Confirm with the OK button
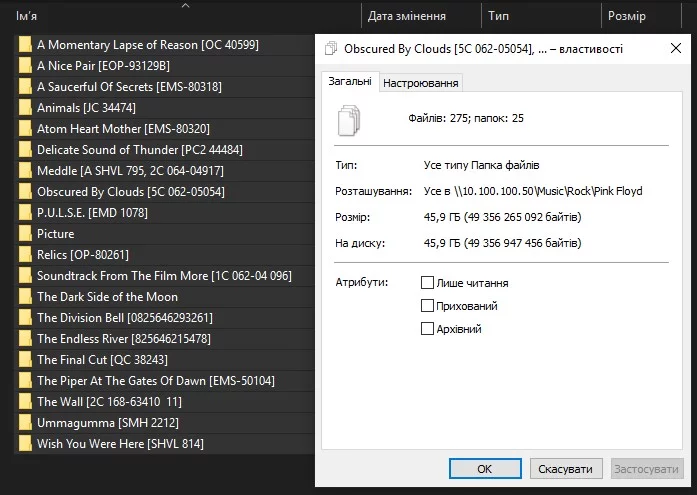This screenshot has width=697, height=495. [485, 469]
